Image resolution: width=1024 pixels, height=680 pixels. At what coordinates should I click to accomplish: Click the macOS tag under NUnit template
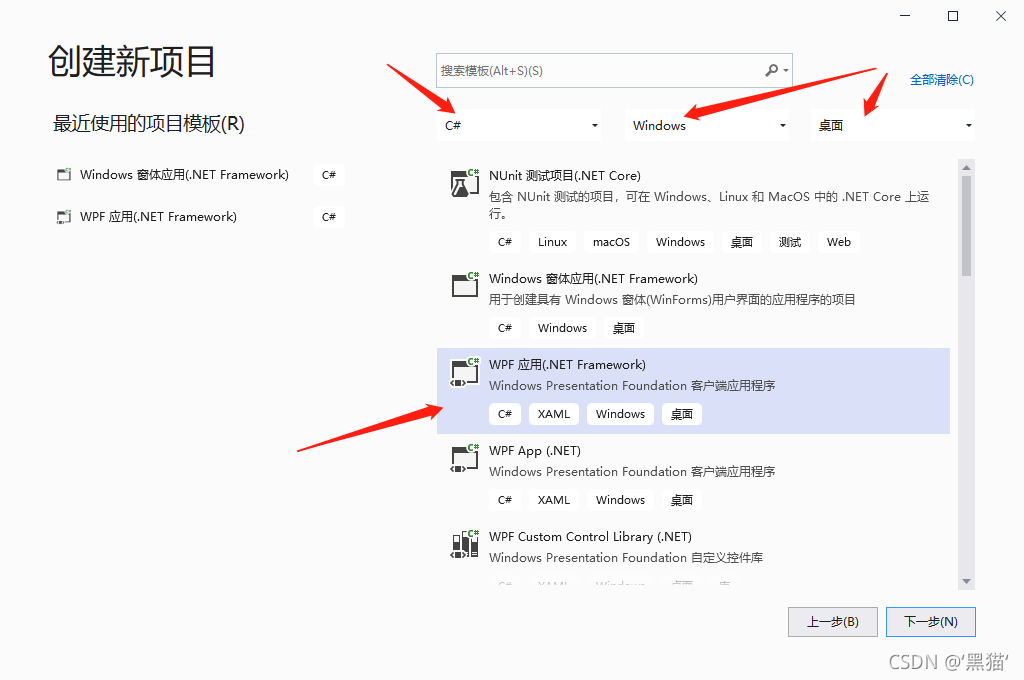click(x=611, y=242)
